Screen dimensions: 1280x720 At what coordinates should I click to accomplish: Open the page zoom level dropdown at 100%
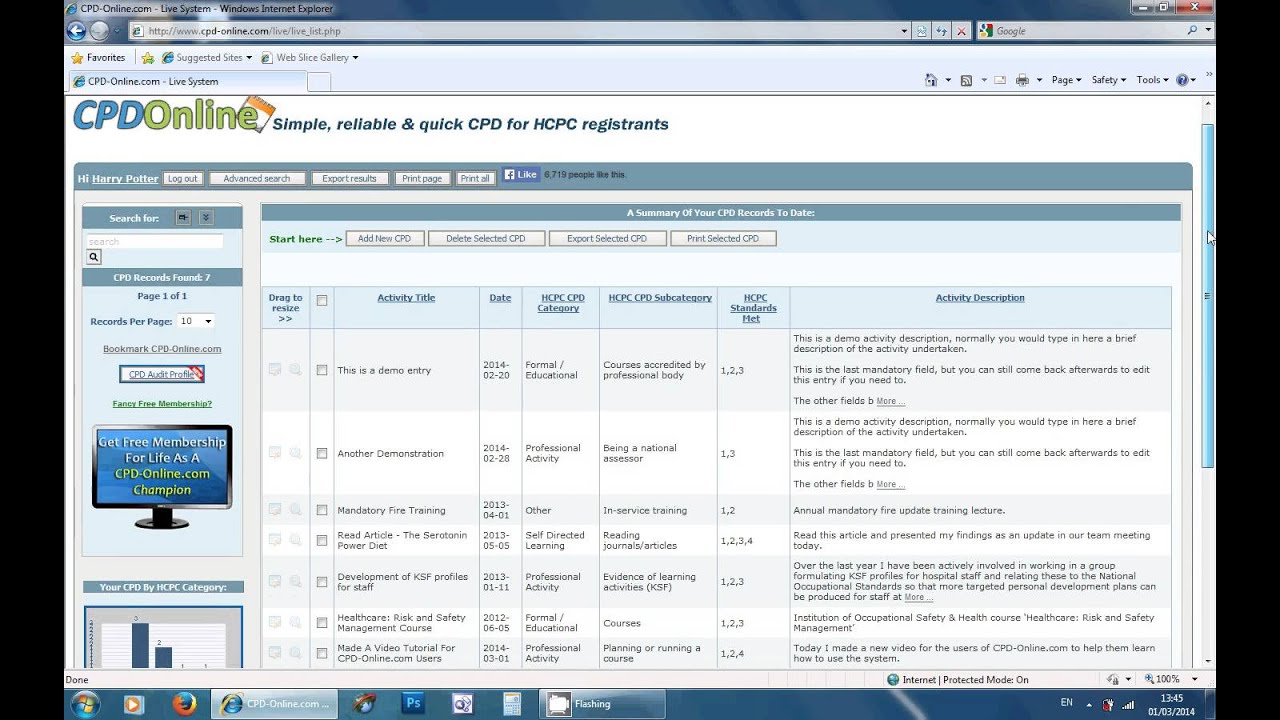(1194, 679)
